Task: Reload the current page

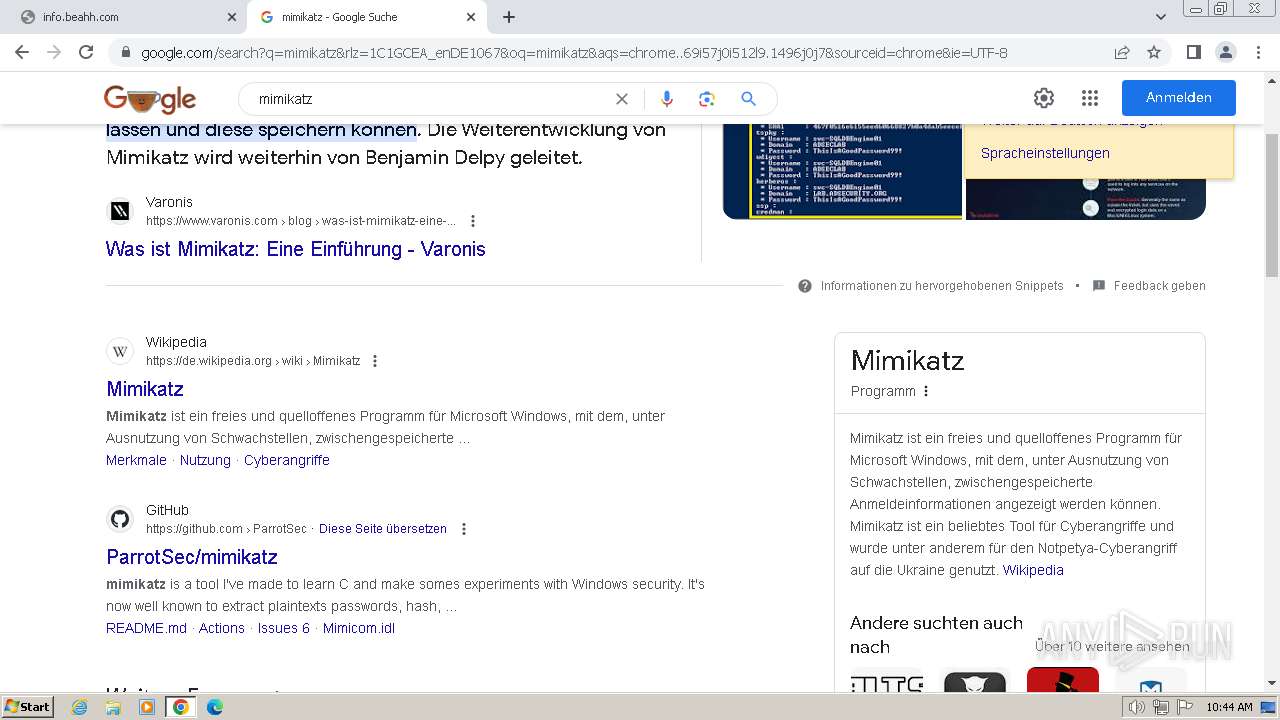Action: coord(86,52)
